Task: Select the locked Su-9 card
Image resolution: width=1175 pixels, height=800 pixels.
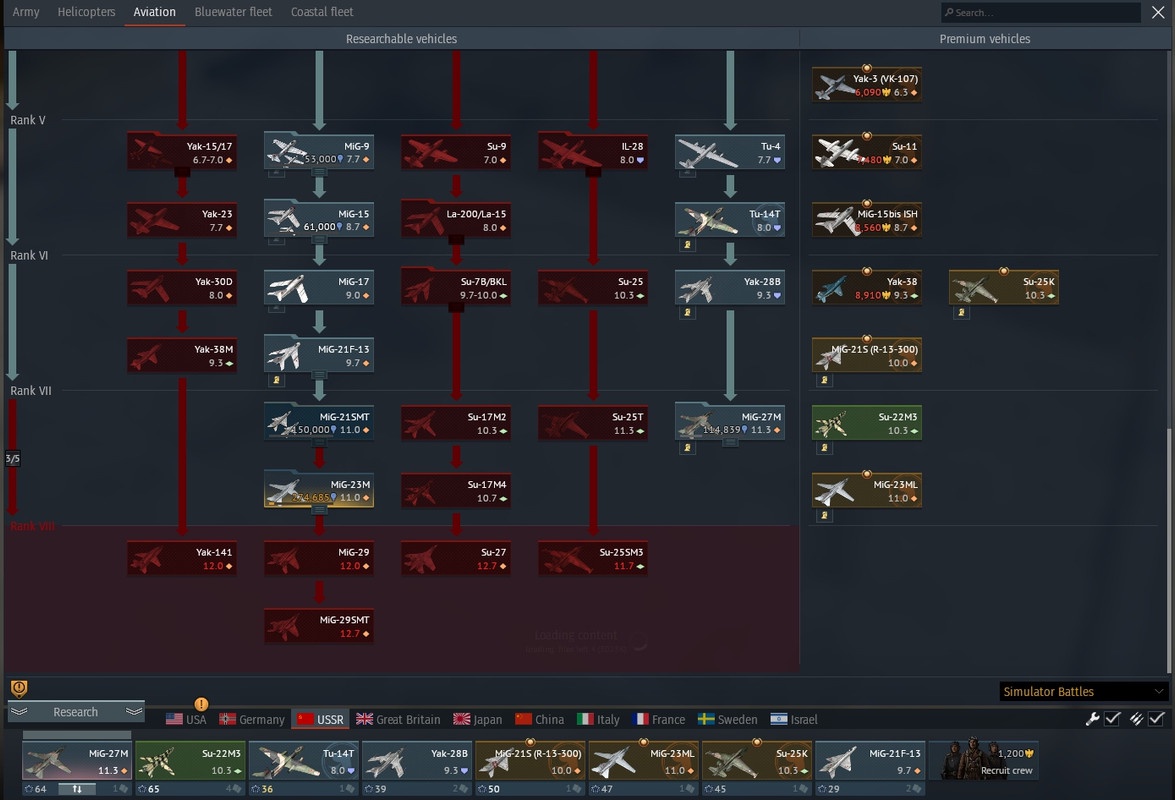Action: tap(456, 151)
